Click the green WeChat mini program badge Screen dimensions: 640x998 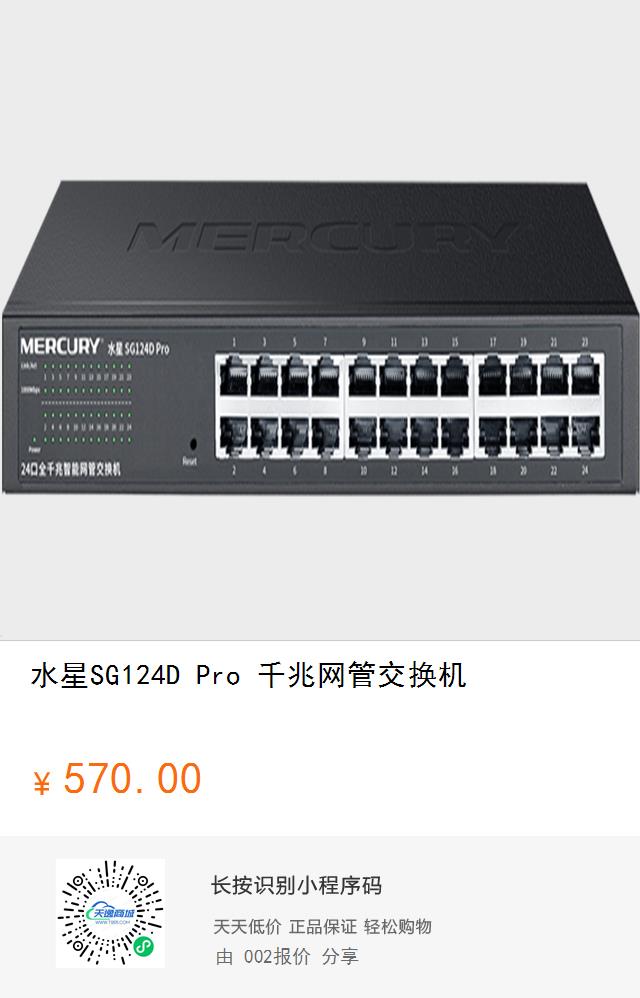pyautogui.click(x=144, y=947)
